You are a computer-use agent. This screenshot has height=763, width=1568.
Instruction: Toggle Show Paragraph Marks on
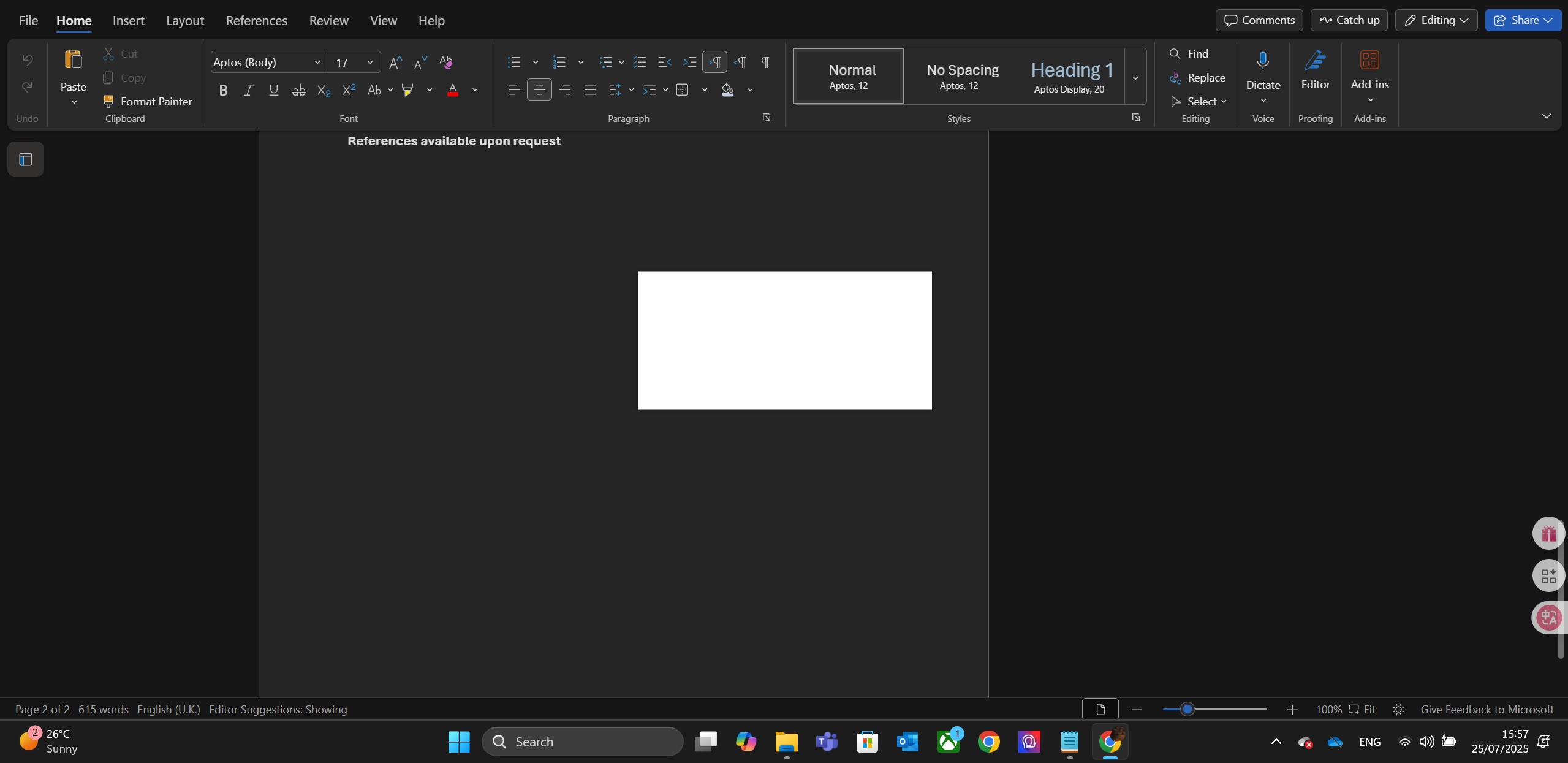click(765, 62)
